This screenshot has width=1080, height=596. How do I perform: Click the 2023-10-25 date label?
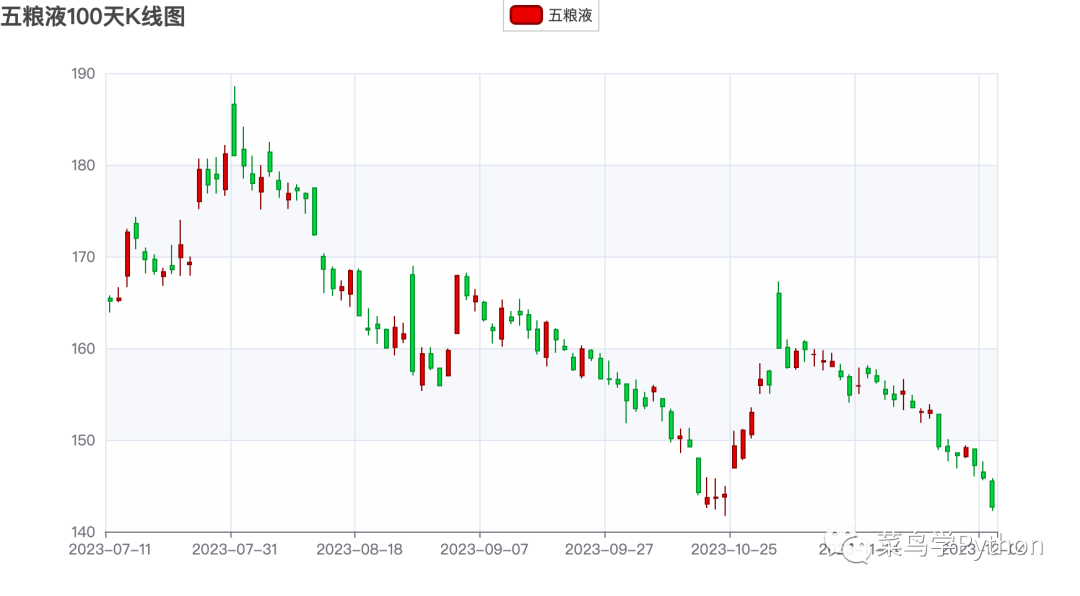pyautogui.click(x=734, y=550)
